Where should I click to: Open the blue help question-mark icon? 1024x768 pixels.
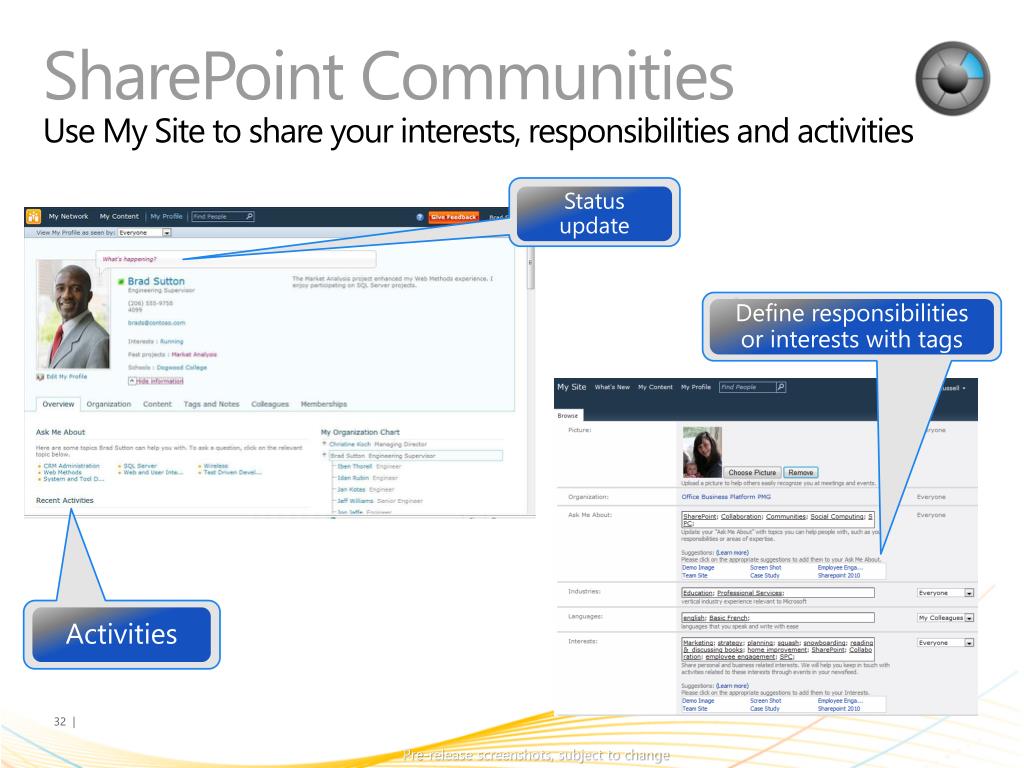point(419,217)
